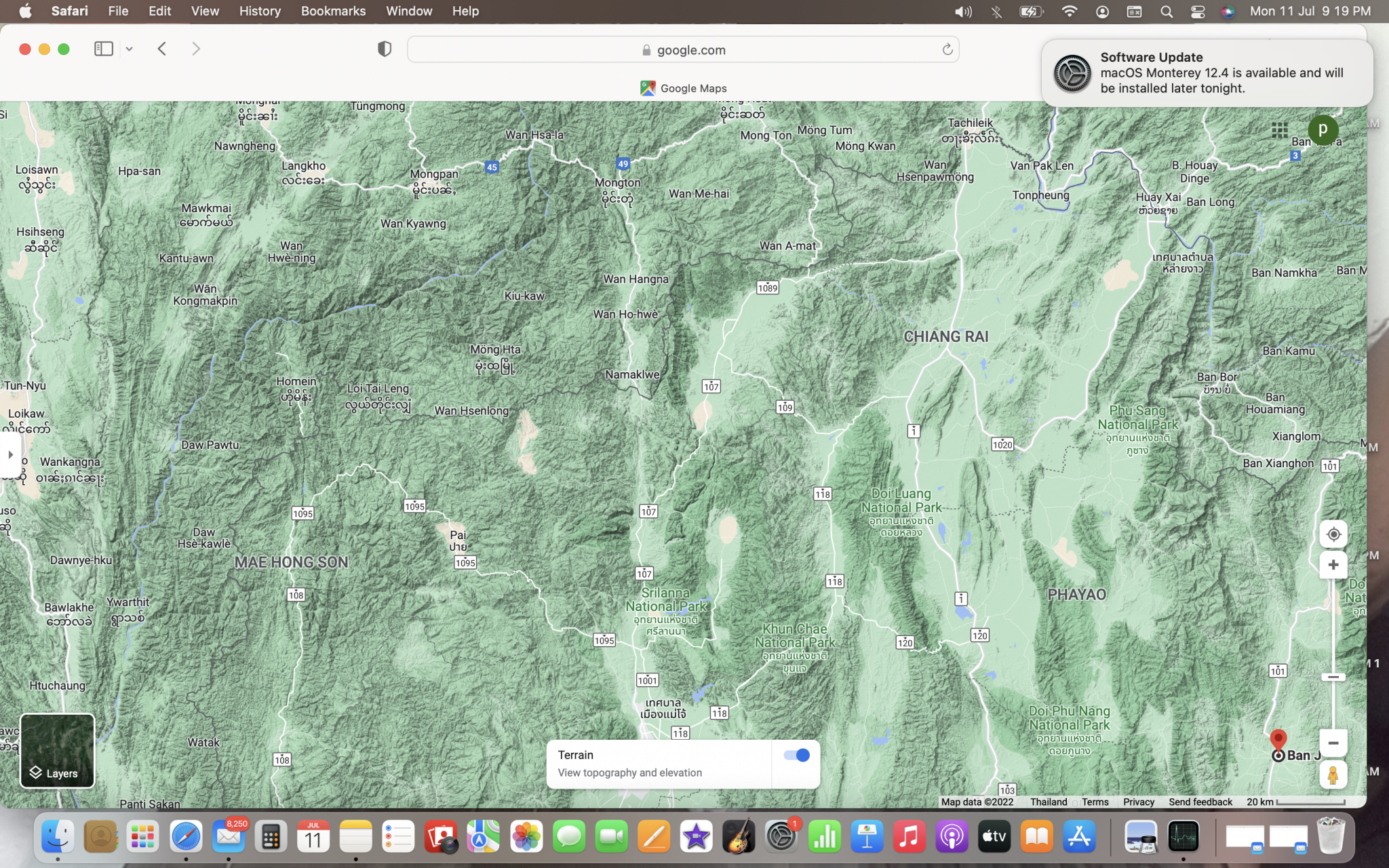The width and height of the screenshot is (1389, 868).
Task: Show the Safari sidebar
Action: click(104, 49)
